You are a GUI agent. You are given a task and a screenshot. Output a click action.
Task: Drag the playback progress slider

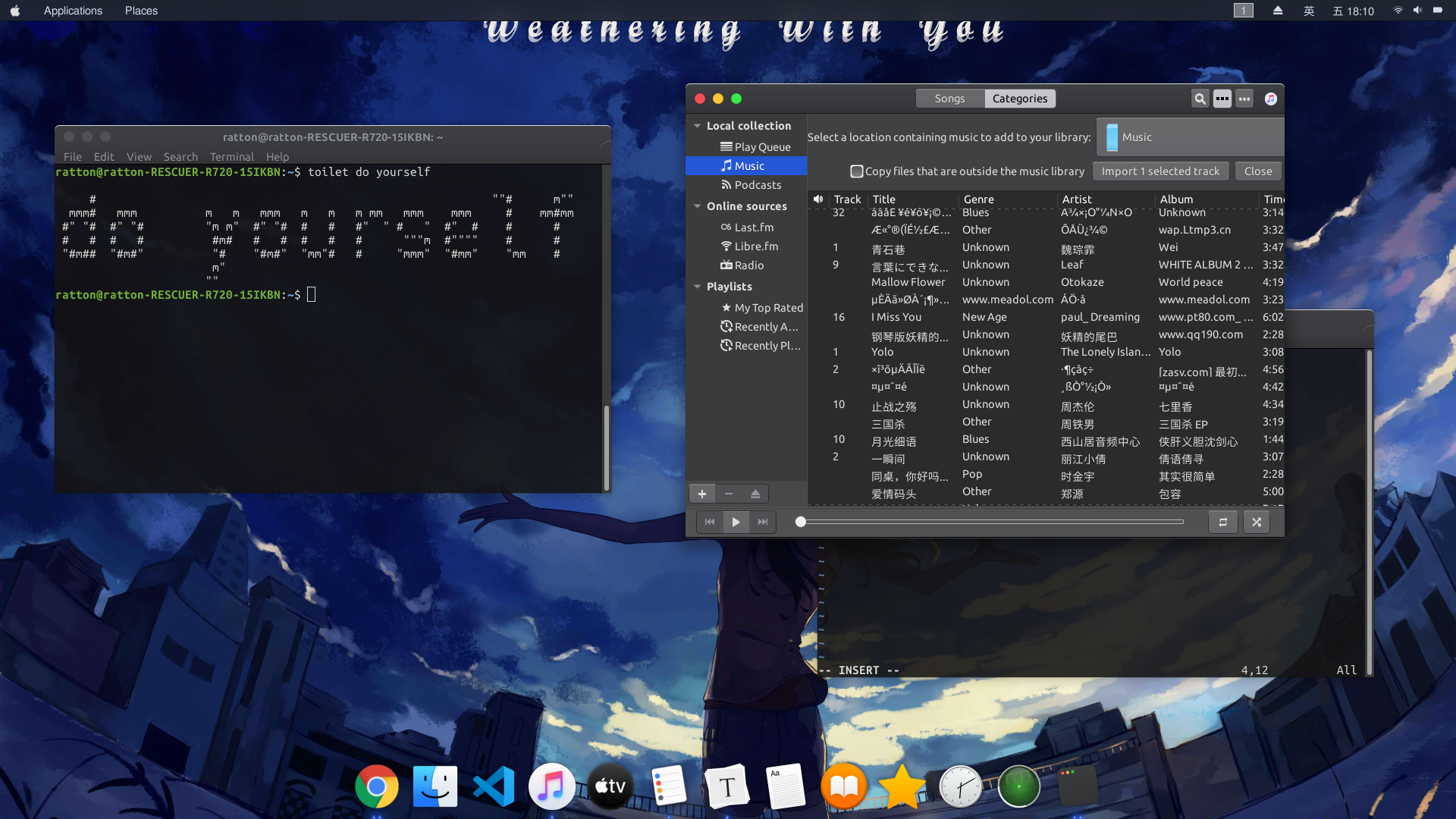tap(800, 521)
